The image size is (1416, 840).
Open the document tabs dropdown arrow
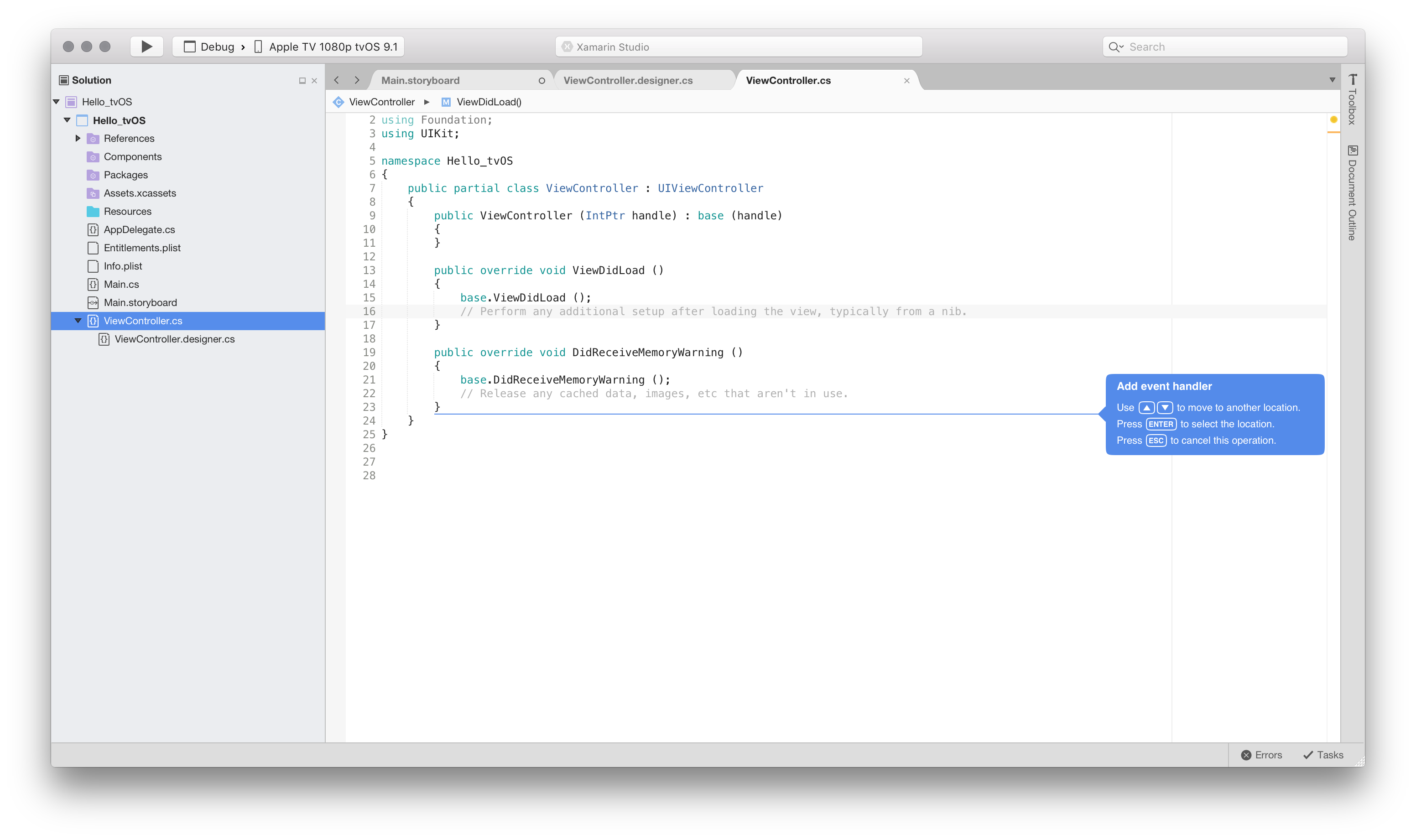1332,80
